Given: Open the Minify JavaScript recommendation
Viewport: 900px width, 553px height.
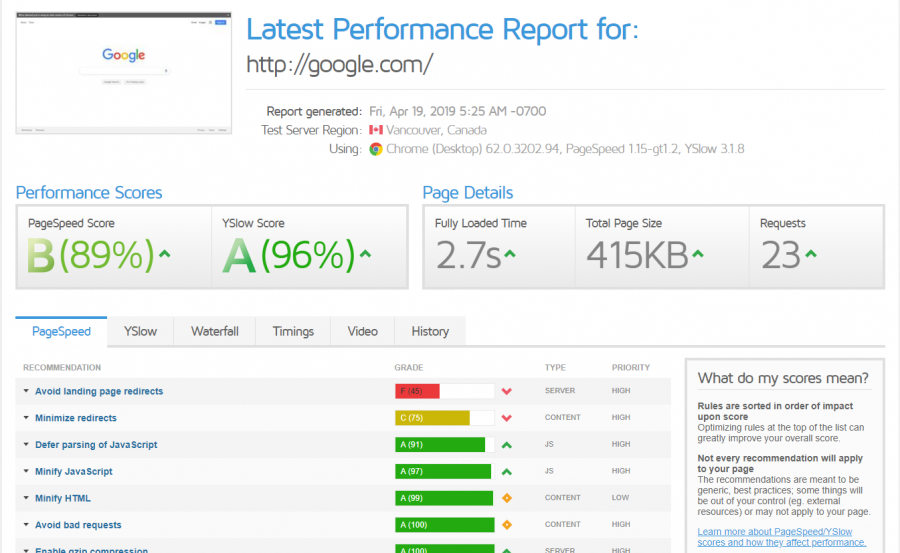Looking at the screenshot, I should [73, 471].
